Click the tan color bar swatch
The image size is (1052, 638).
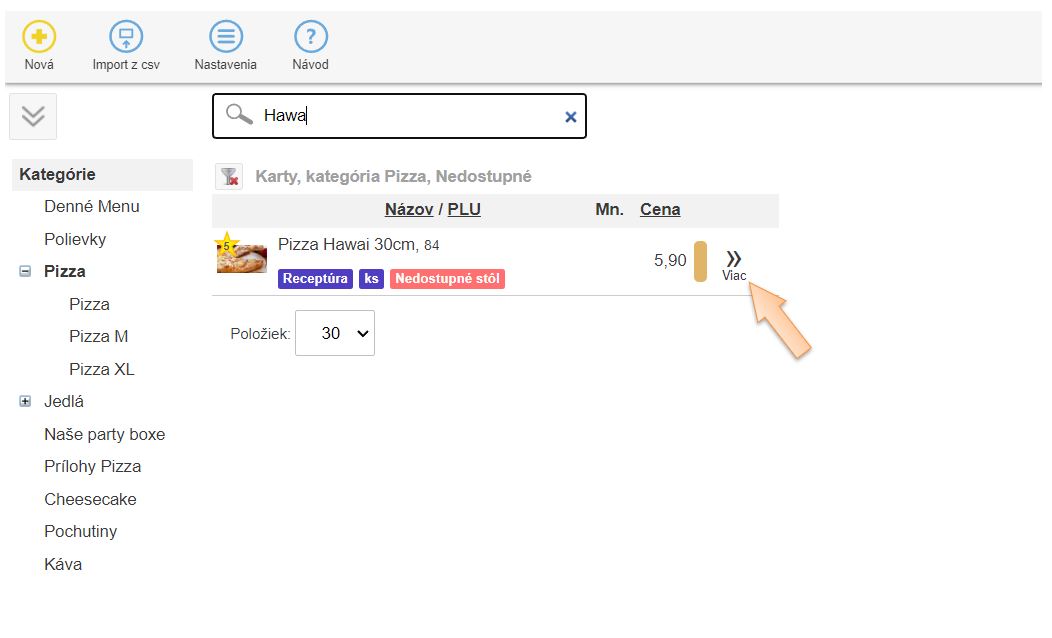pyautogui.click(x=700, y=261)
